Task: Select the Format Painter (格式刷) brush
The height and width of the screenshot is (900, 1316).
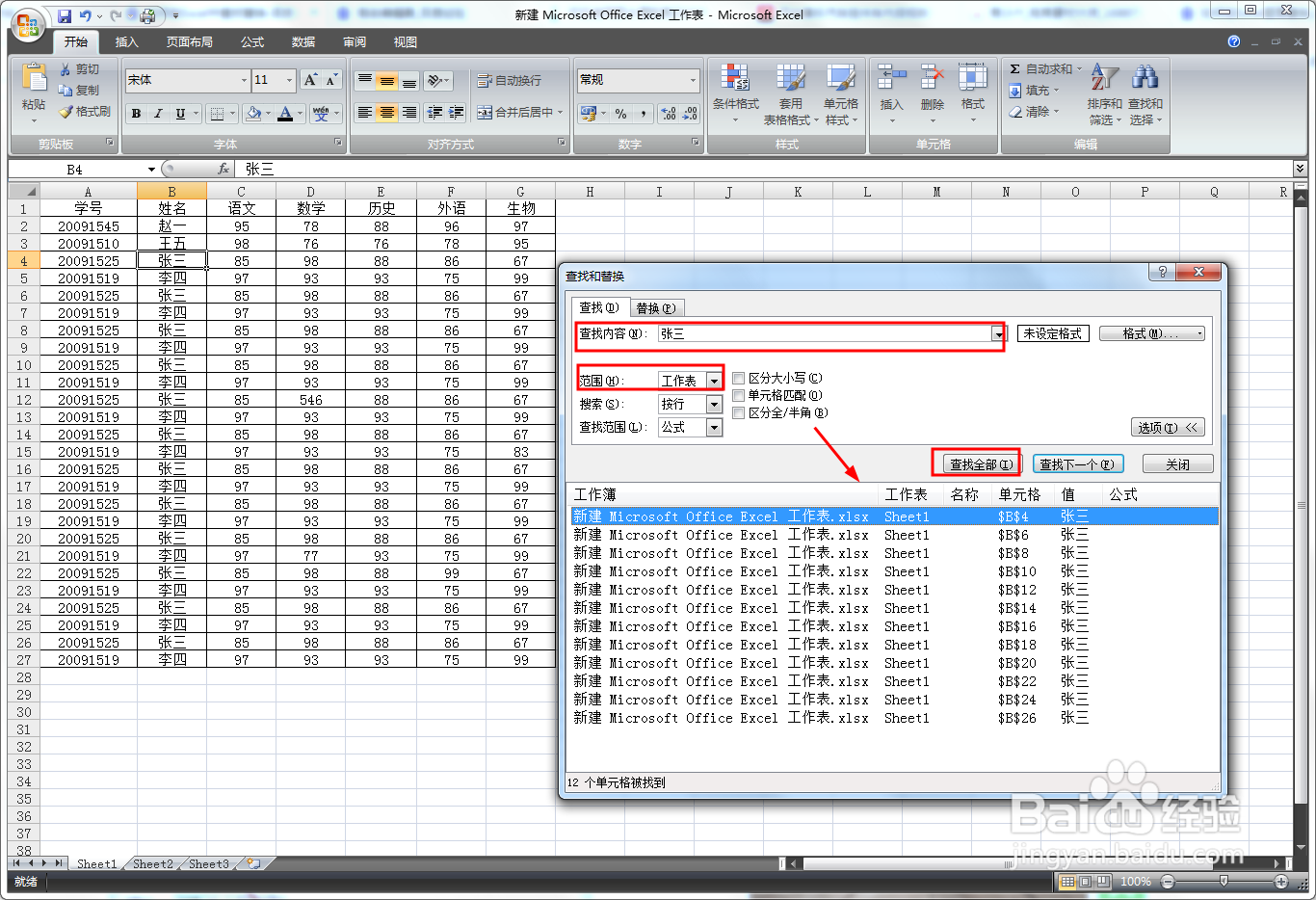Action: (x=66, y=111)
